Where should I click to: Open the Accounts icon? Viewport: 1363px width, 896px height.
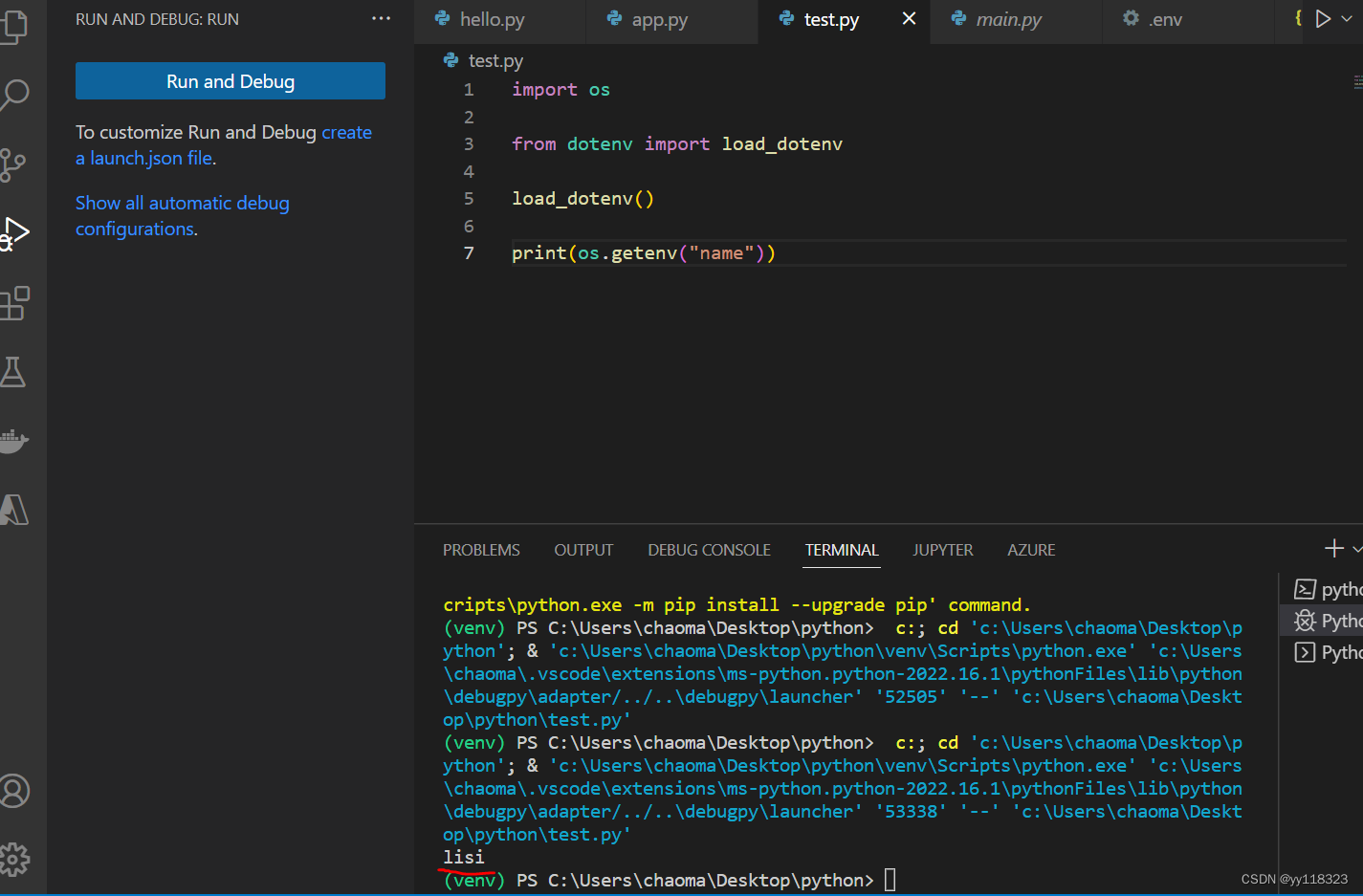[x=13, y=791]
